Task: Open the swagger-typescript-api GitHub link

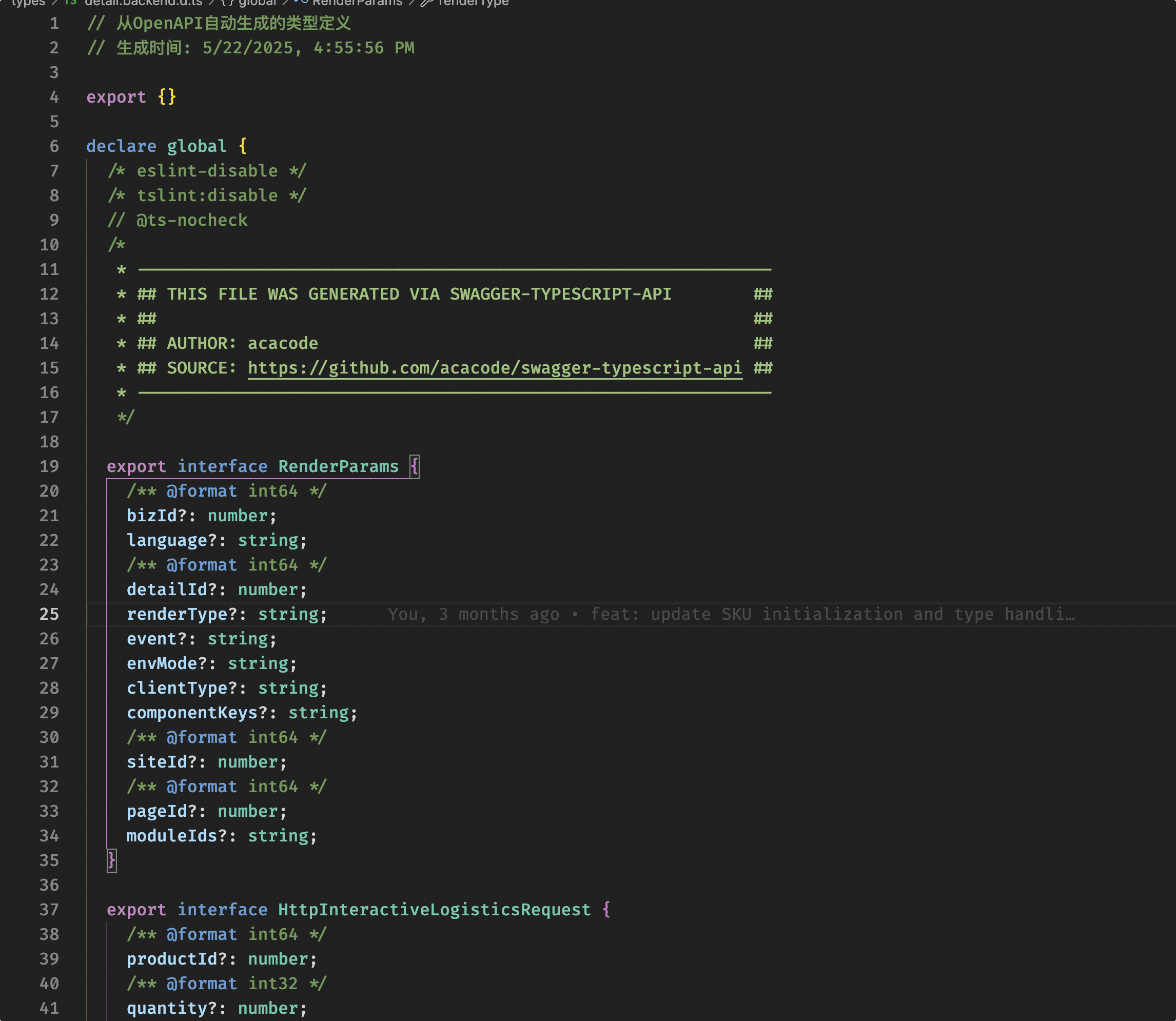Action: click(x=495, y=368)
